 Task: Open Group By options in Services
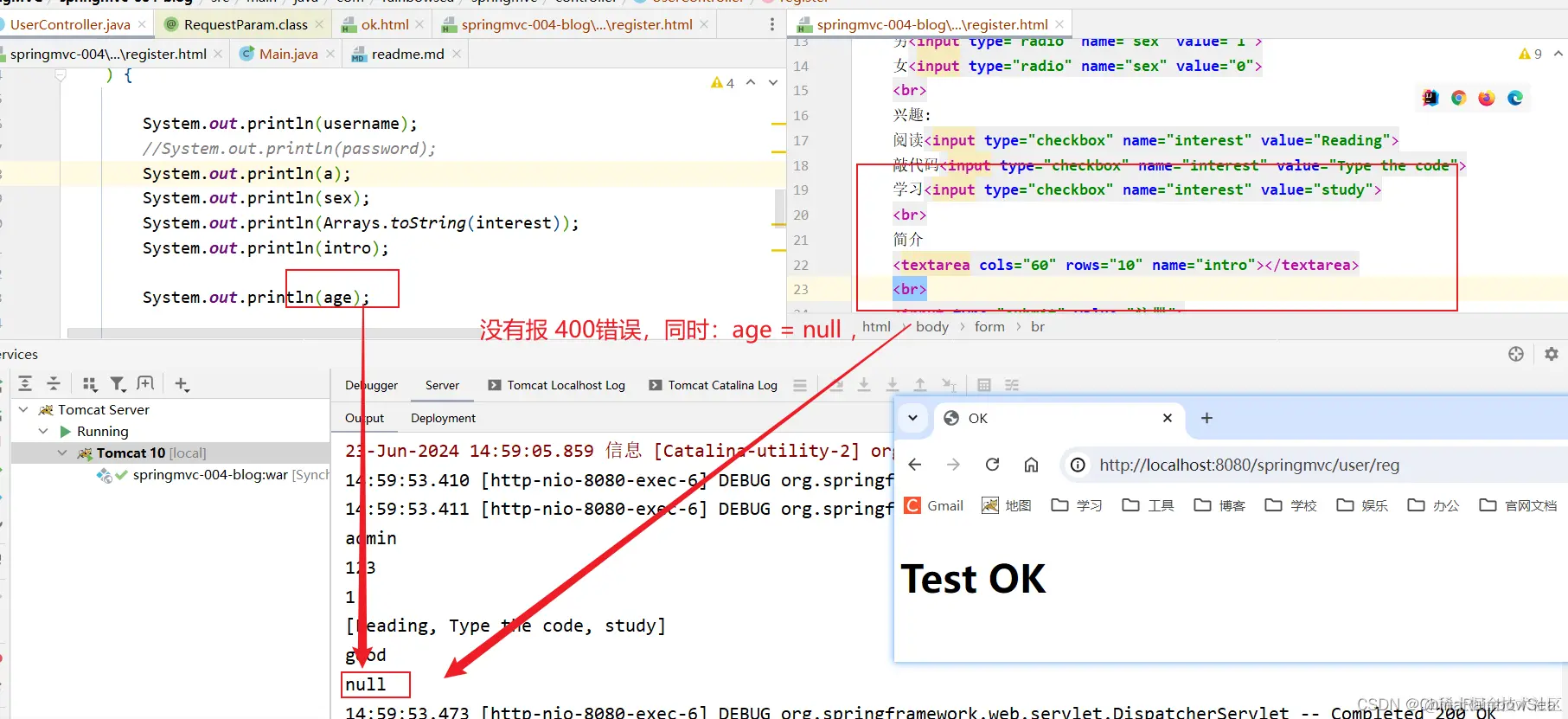click(x=89, y=383)
